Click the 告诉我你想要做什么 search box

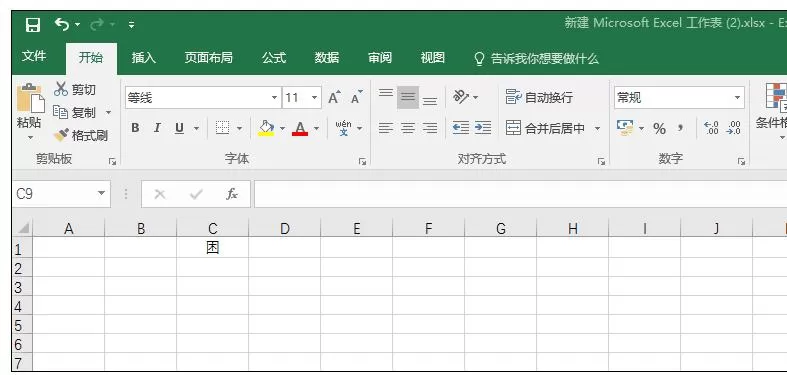click(536, 59)
